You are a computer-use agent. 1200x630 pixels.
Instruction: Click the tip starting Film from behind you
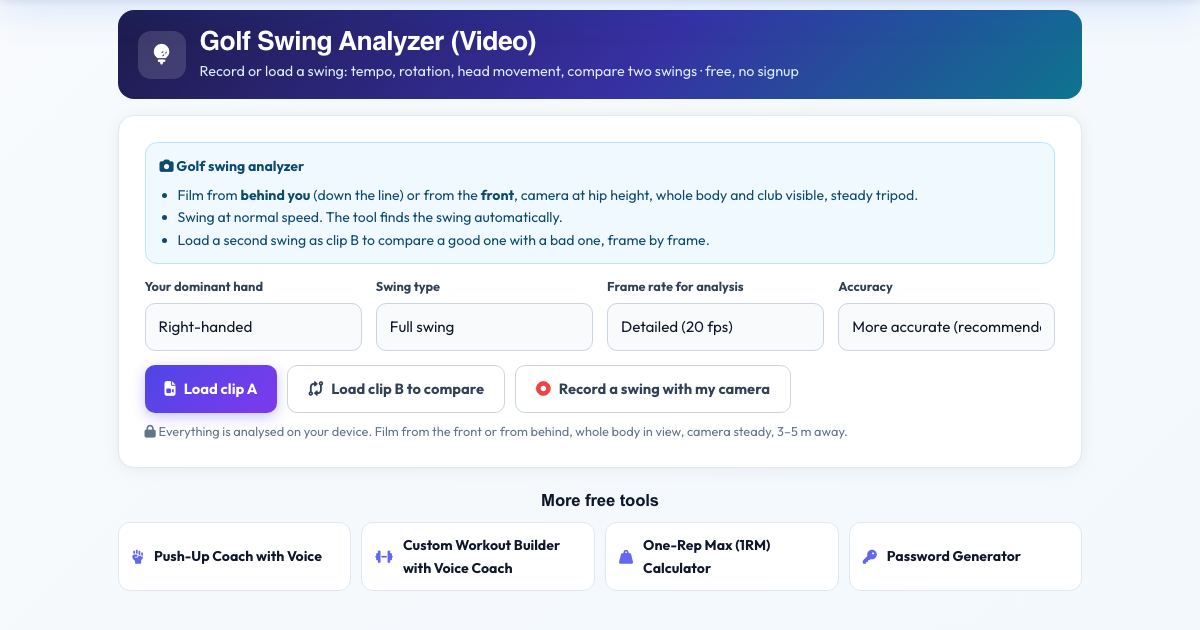coord(547,195)
